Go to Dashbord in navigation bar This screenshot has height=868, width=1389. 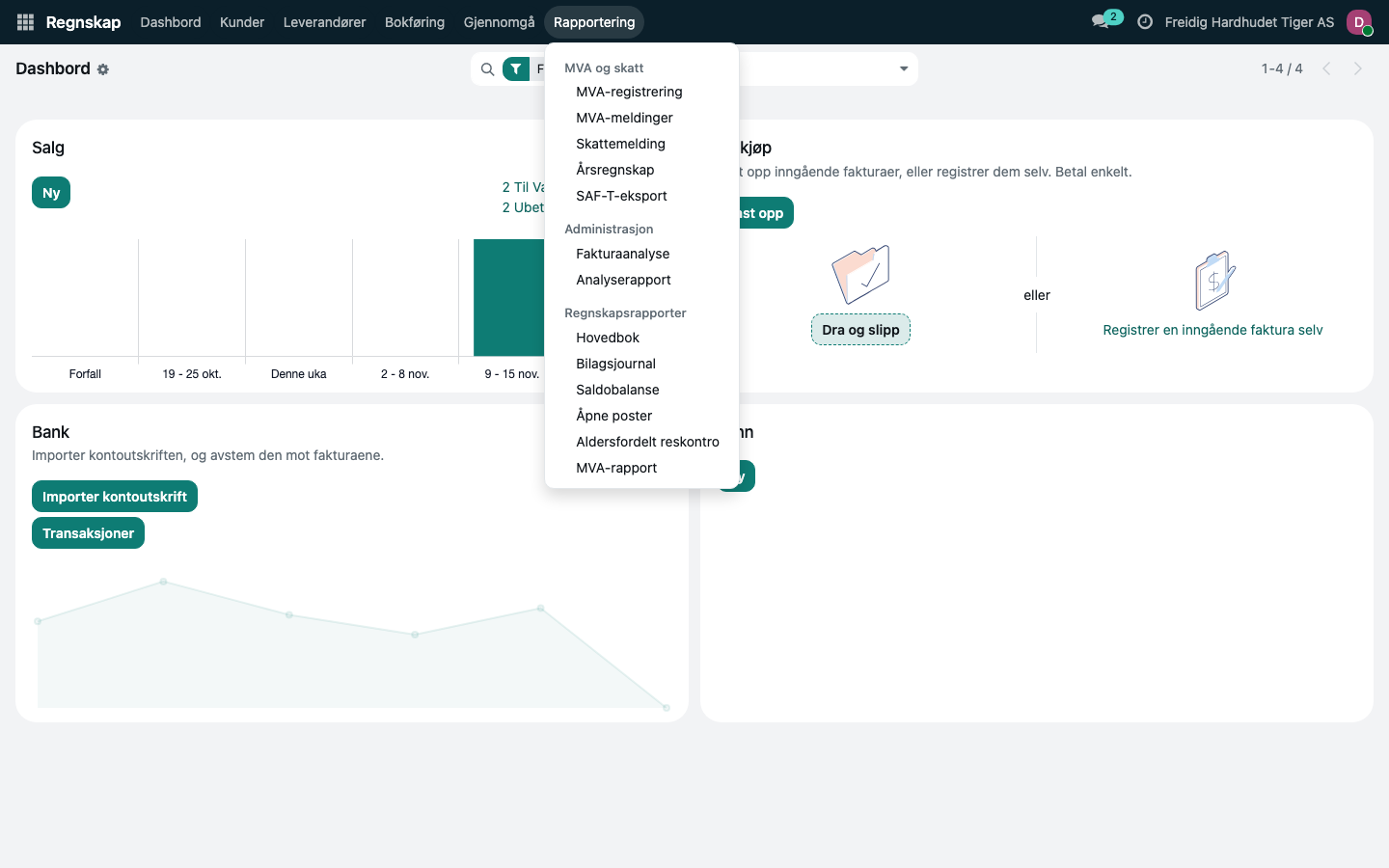click(x=171, y=22)
